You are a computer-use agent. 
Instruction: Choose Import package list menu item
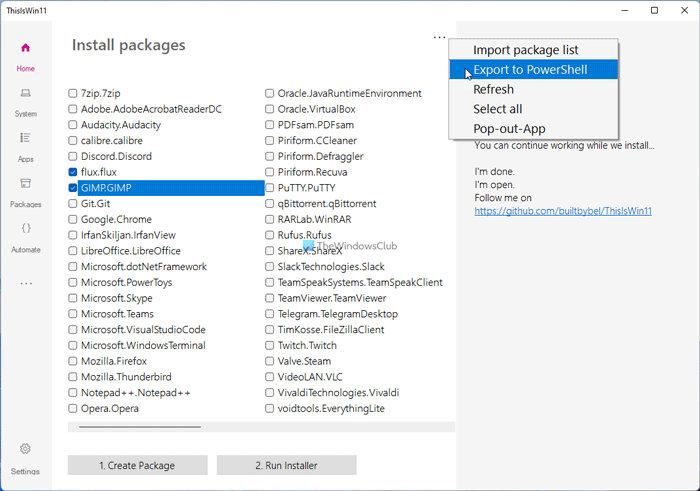[x=533, y=50]
